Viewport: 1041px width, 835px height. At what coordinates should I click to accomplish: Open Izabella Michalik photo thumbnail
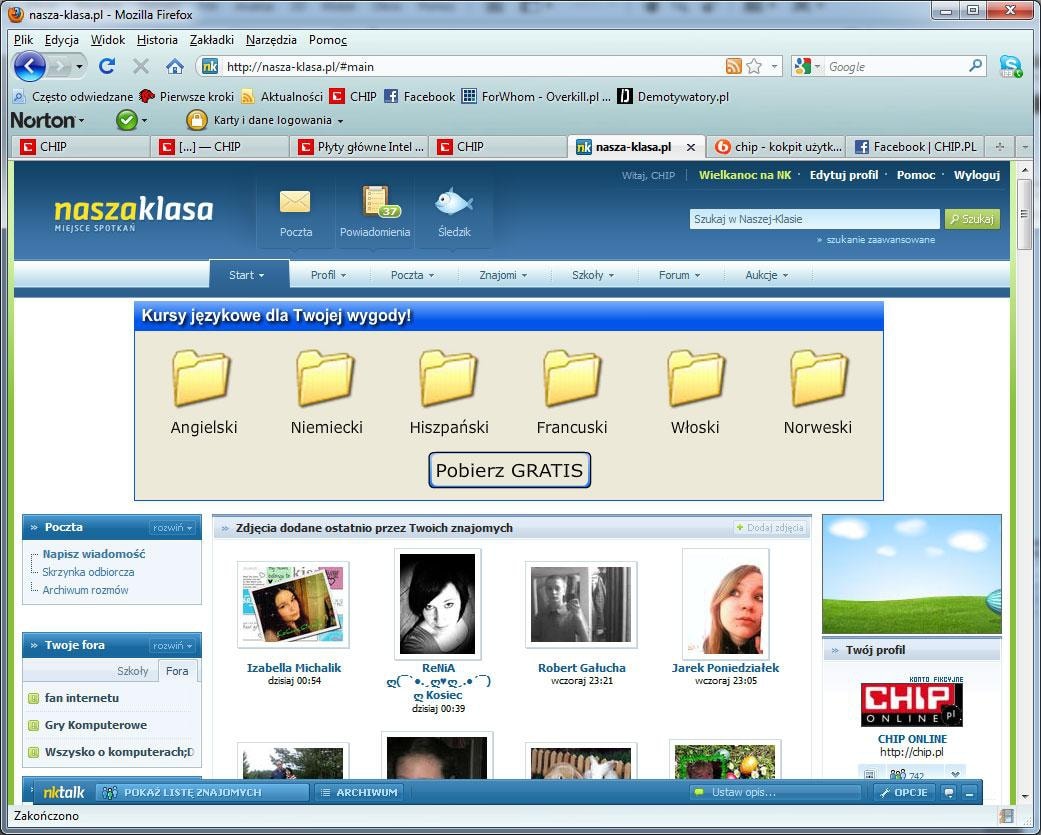(293, 605)
